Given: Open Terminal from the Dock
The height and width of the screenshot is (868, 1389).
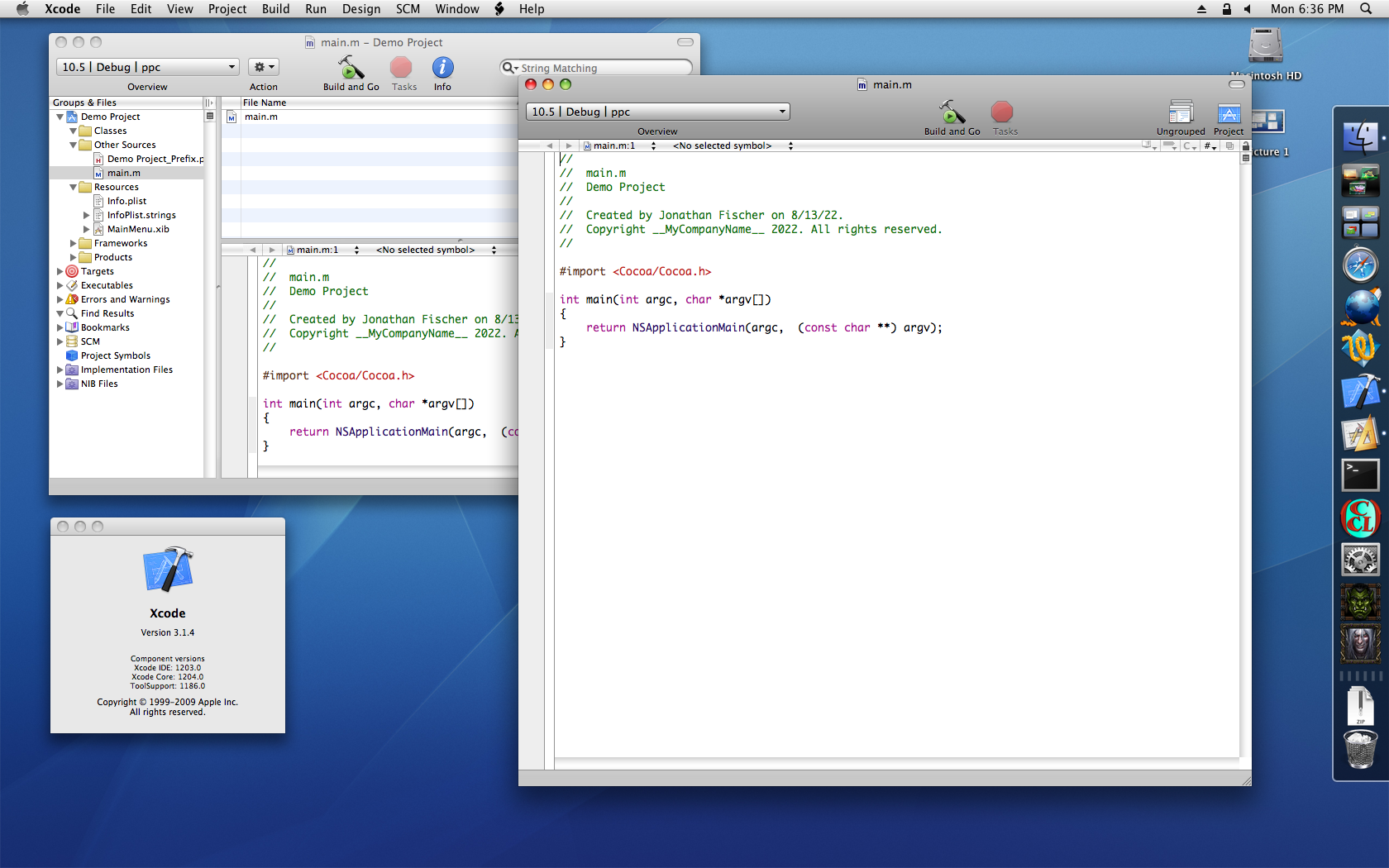Looking at the screenshot, I should 1360,475.
